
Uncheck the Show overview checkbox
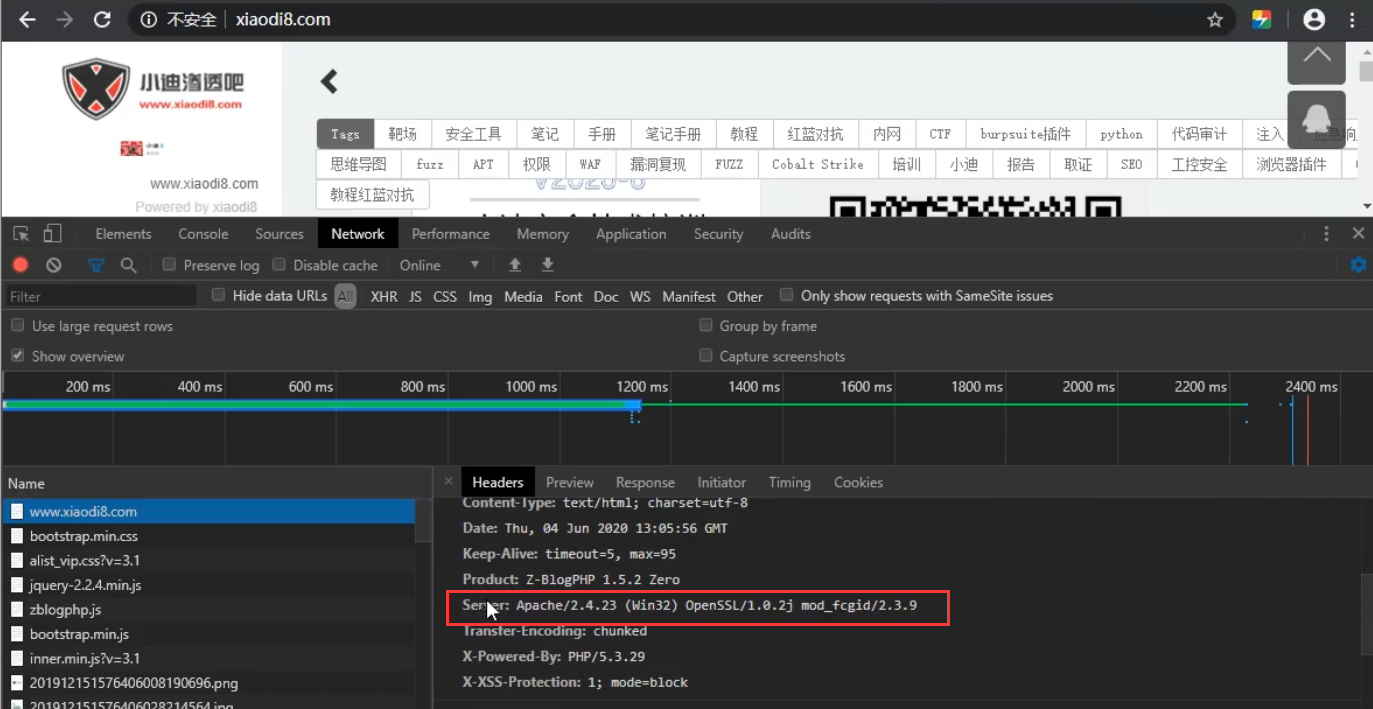tap(18, 356)
